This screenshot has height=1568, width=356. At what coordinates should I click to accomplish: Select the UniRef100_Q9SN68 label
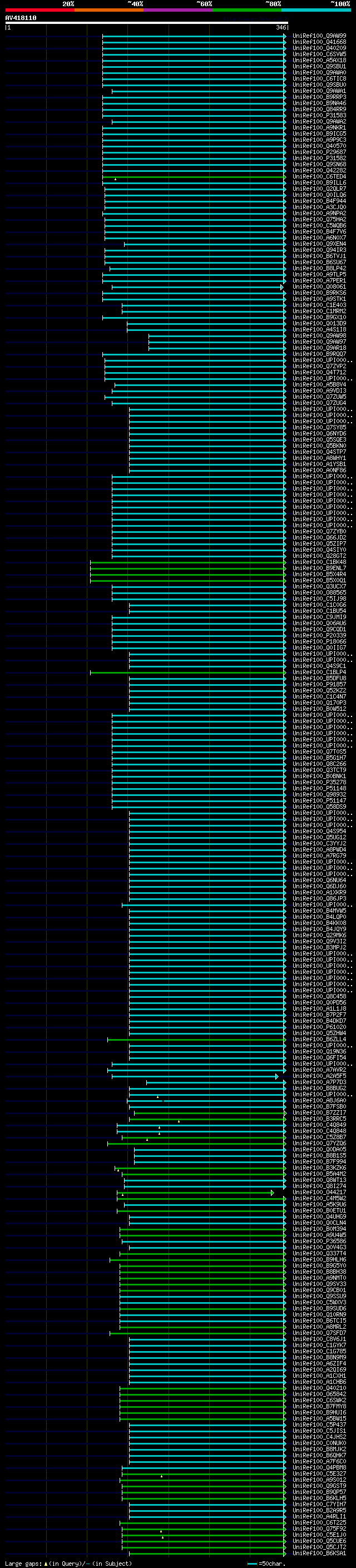coord(319,164)
